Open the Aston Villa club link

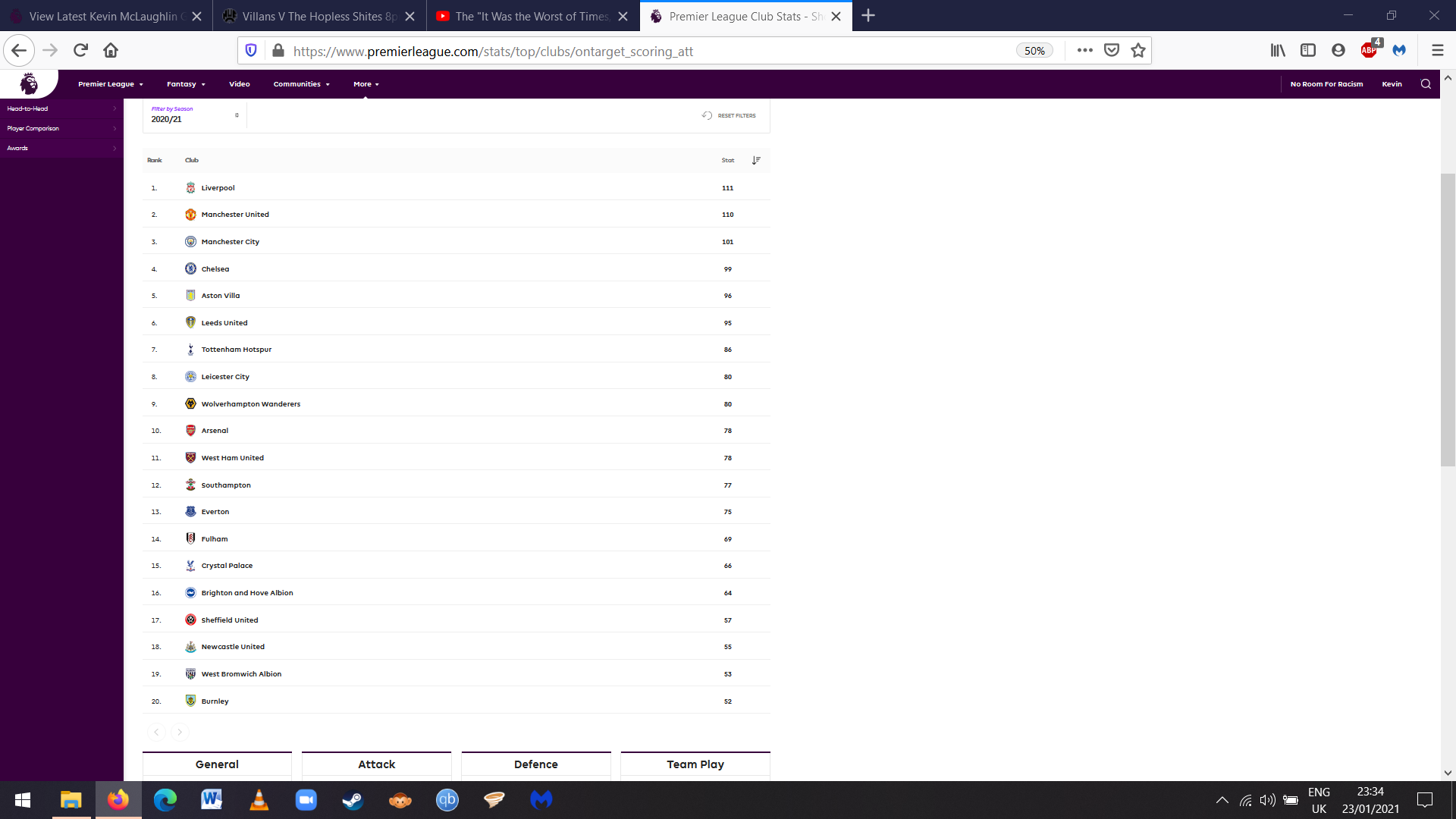221,296
